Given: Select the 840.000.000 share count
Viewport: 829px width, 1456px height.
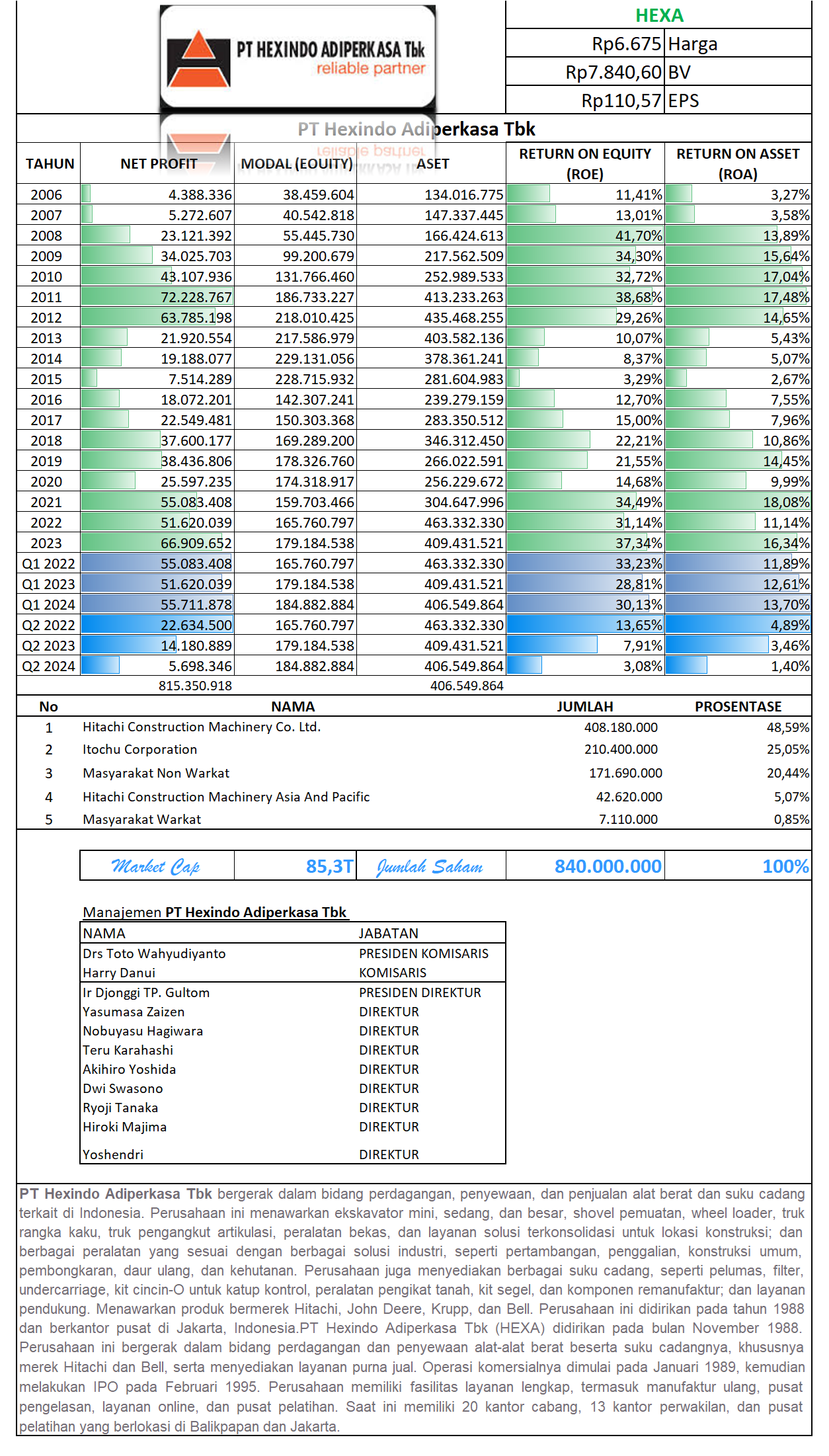Looking at the screenshot, I should point(608,866).
